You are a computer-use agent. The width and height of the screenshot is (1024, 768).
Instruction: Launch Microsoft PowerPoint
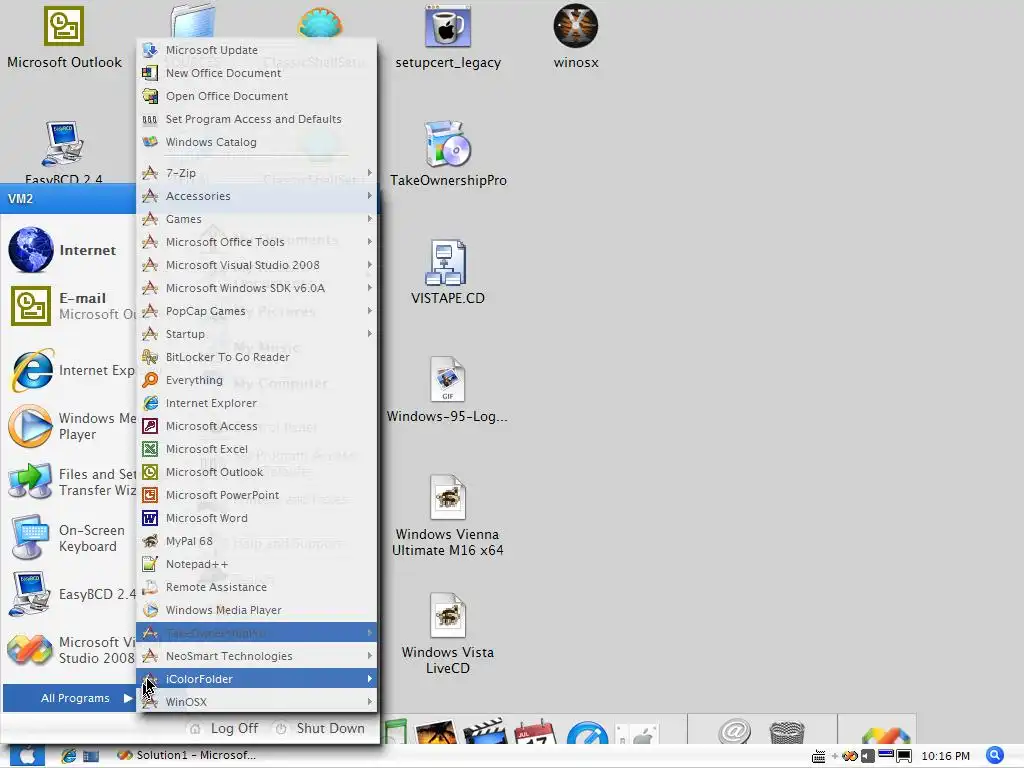point(257,494)
